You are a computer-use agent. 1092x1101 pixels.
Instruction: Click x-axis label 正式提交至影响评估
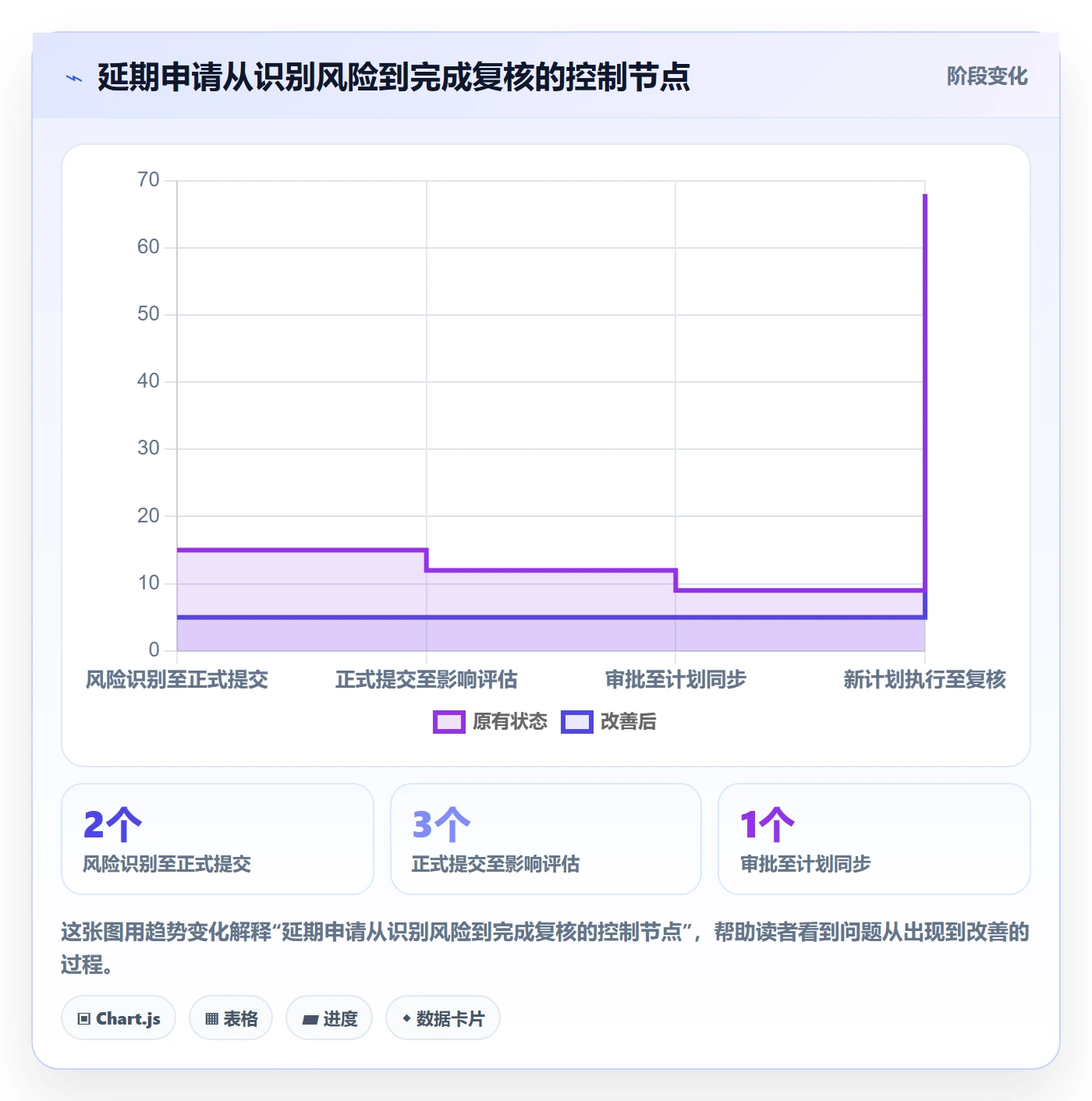427,680
